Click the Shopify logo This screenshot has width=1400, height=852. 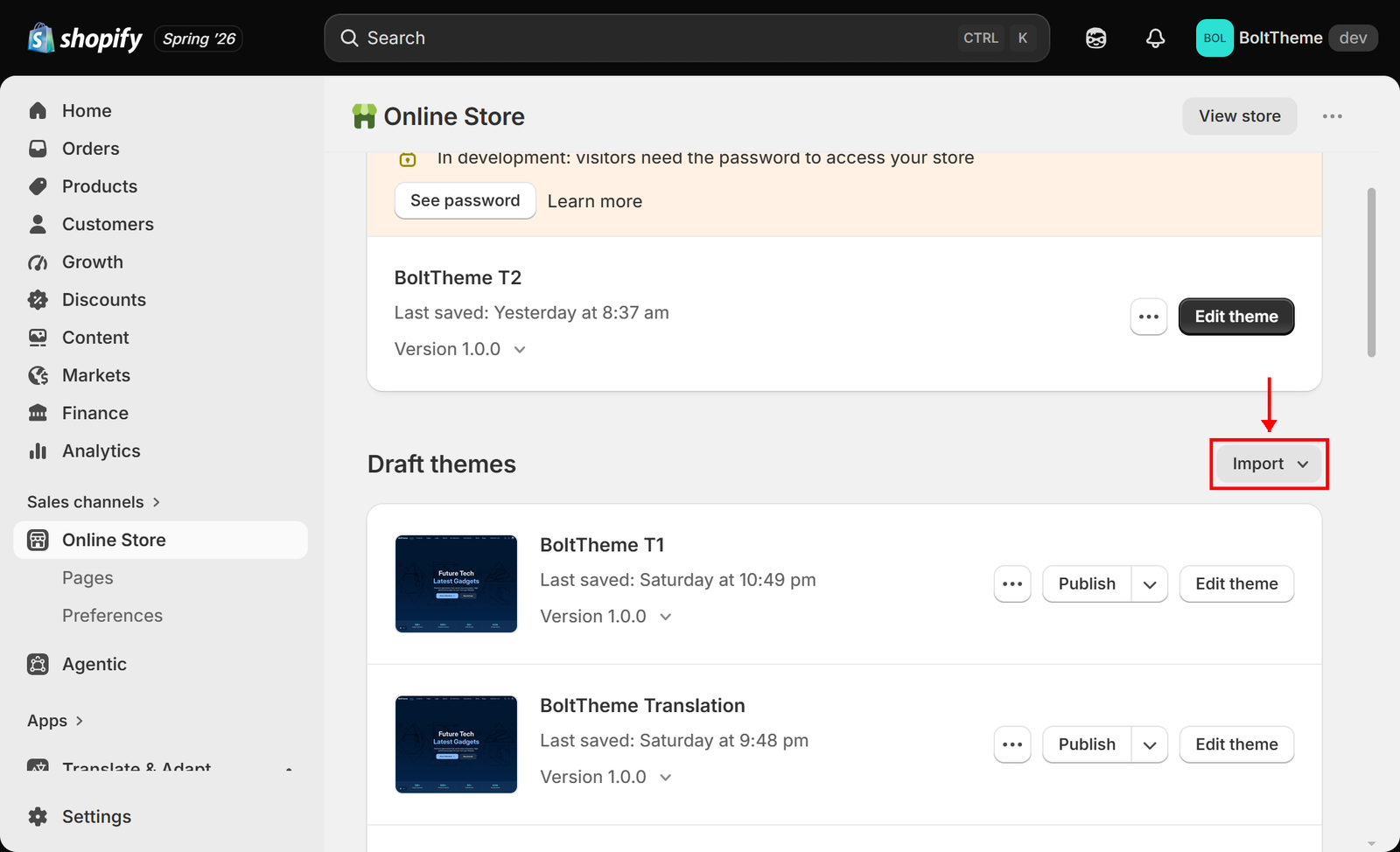coord(85,38)
